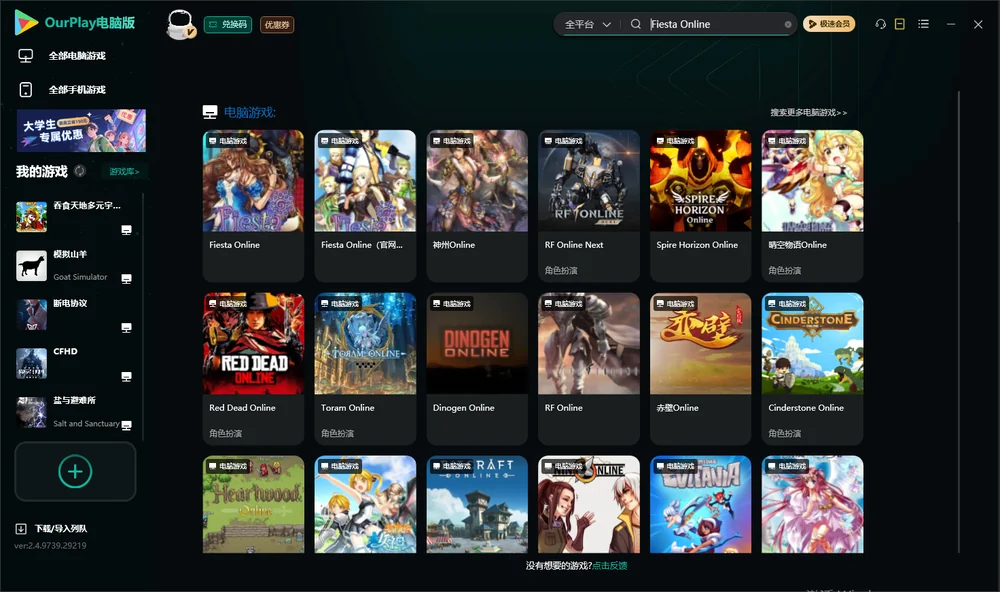The width and height of the screenshot is (1000, 592).
Task: Open the RF Online Next card
Action: tap(589, 205)
